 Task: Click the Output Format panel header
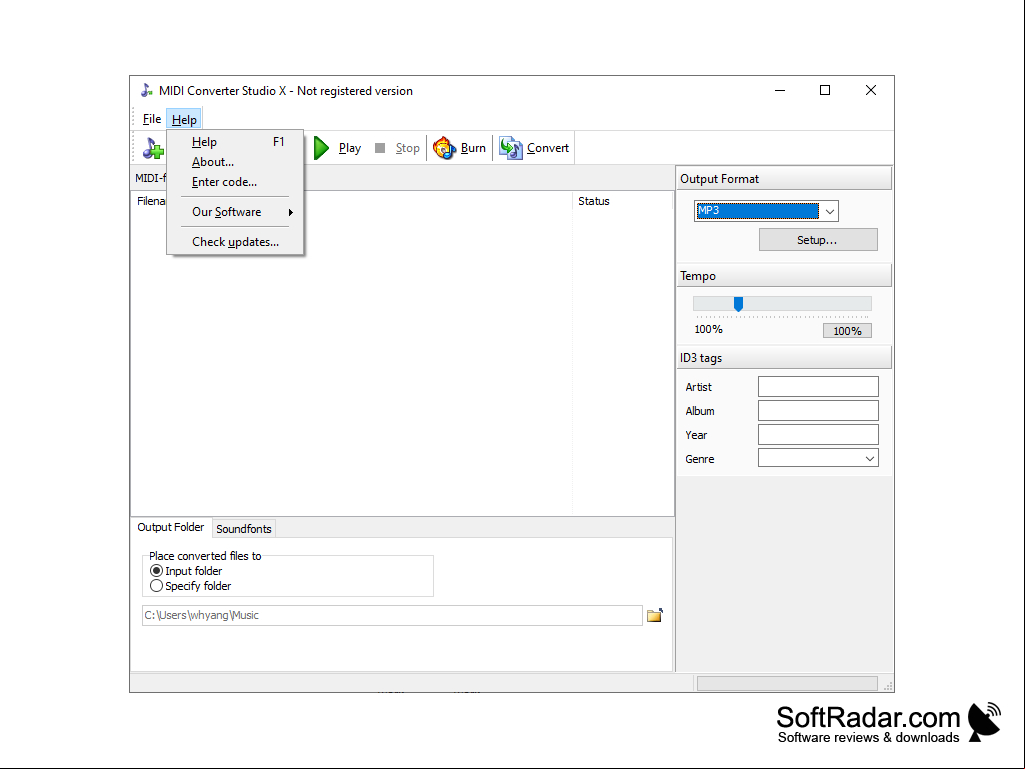pos(784,179)
